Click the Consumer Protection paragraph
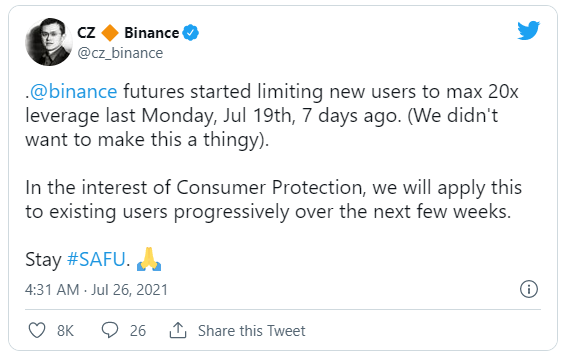Screen dimensions: 577x362 [x=273, y=199]
